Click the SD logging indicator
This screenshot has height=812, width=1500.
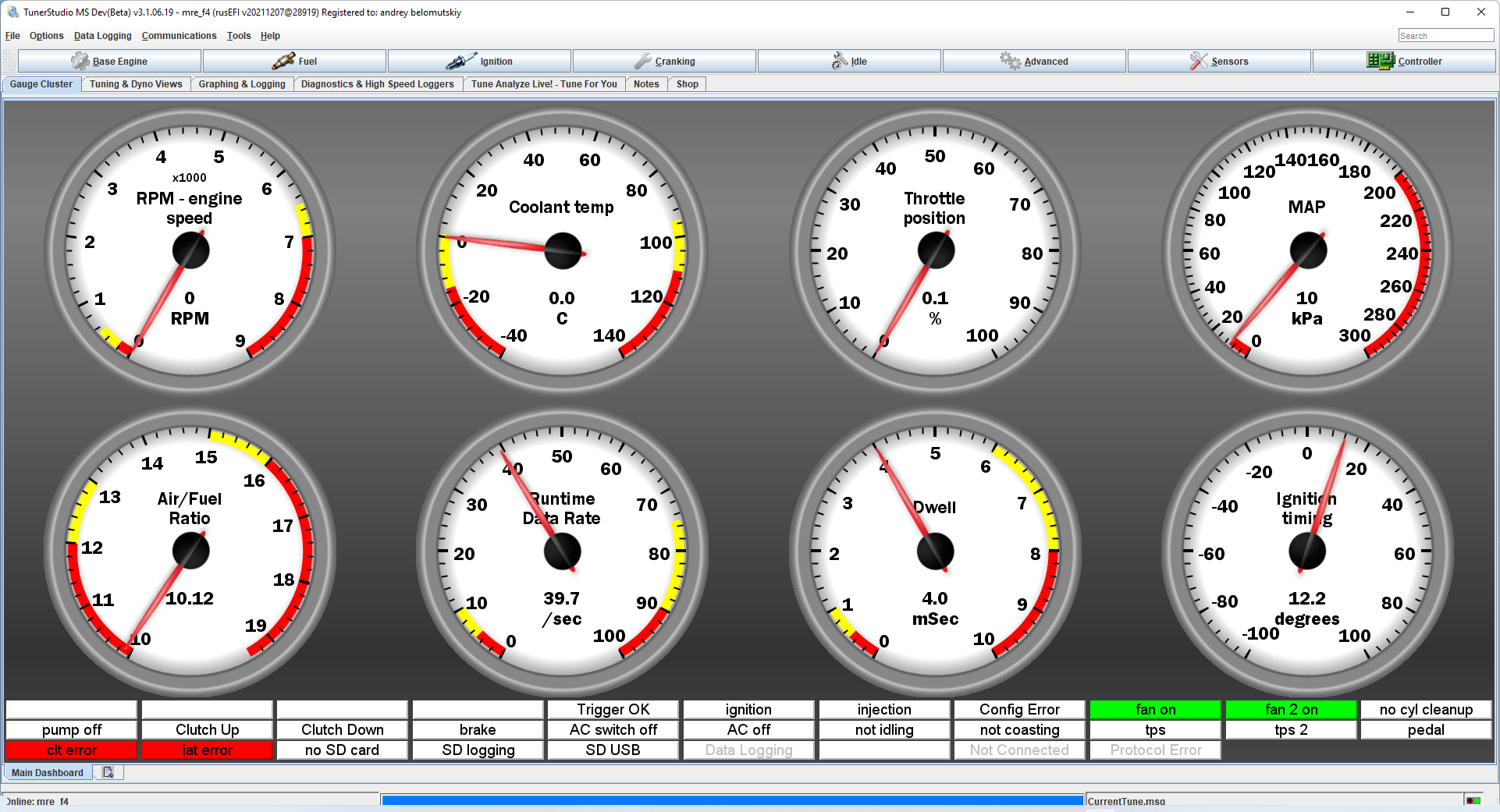pyautogui.click(x=478, y=750)
